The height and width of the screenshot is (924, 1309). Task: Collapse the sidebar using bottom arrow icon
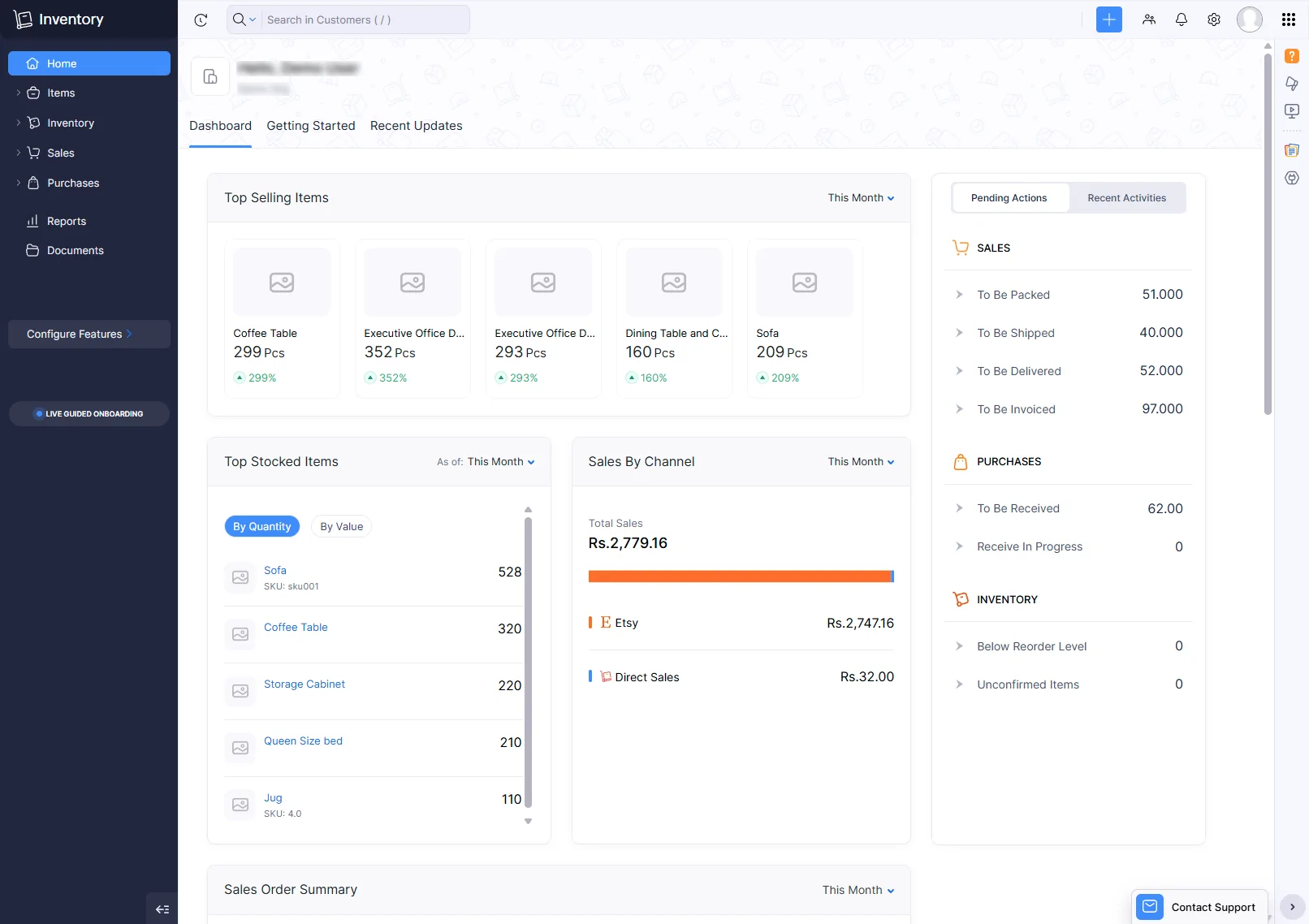[162, 909]
